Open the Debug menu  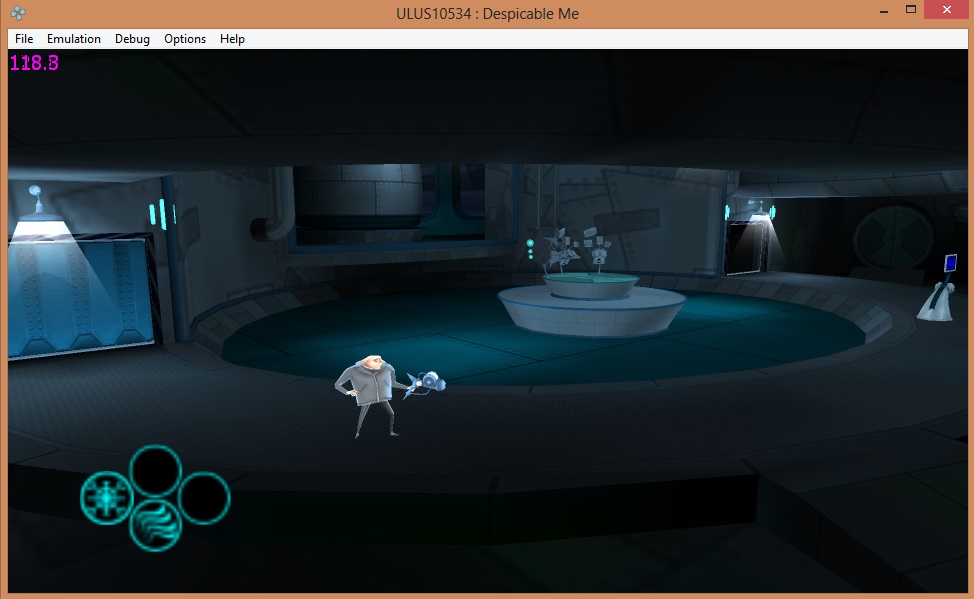click(132, 39)
